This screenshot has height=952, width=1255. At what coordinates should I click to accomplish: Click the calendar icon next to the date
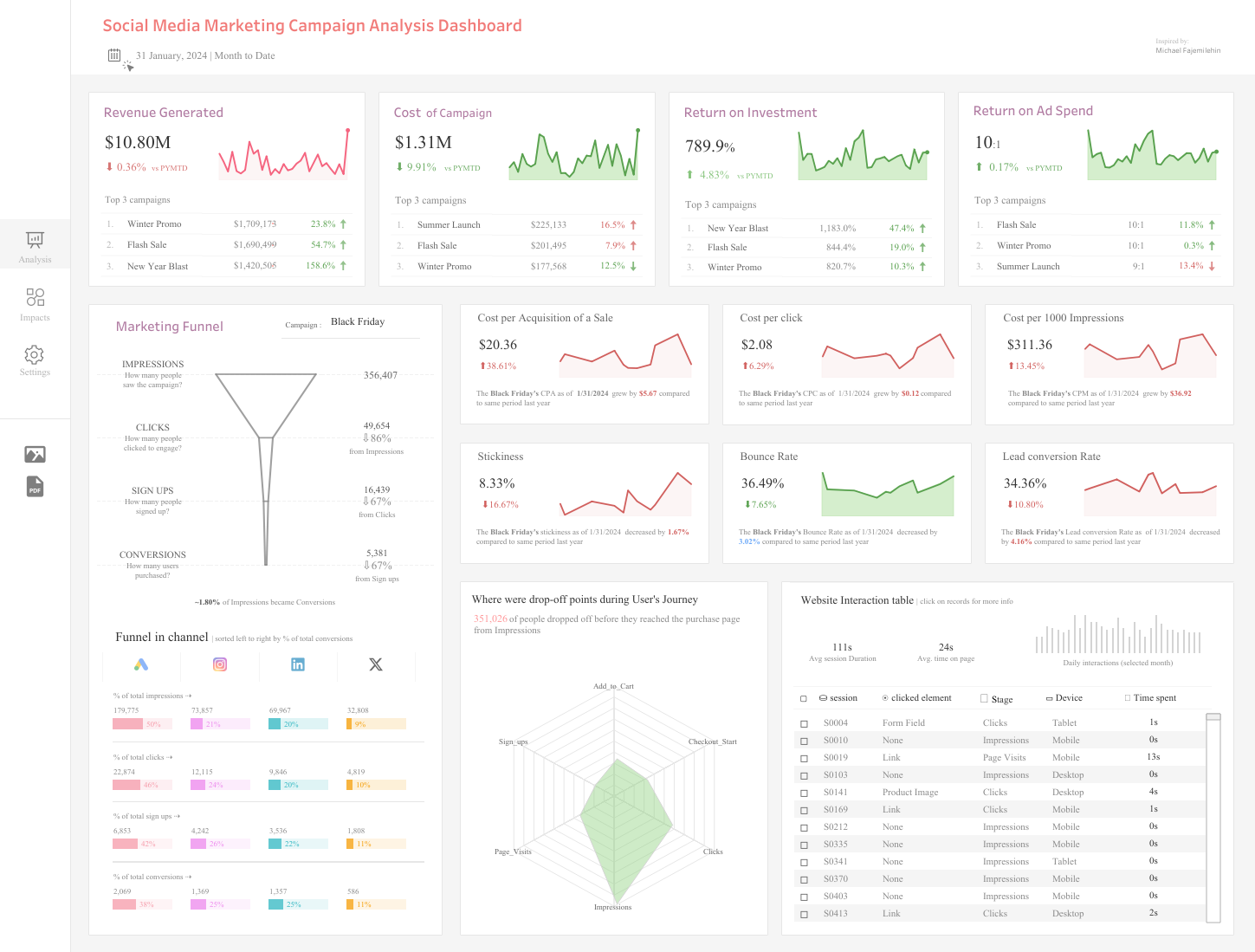click(x=114, y=55)
